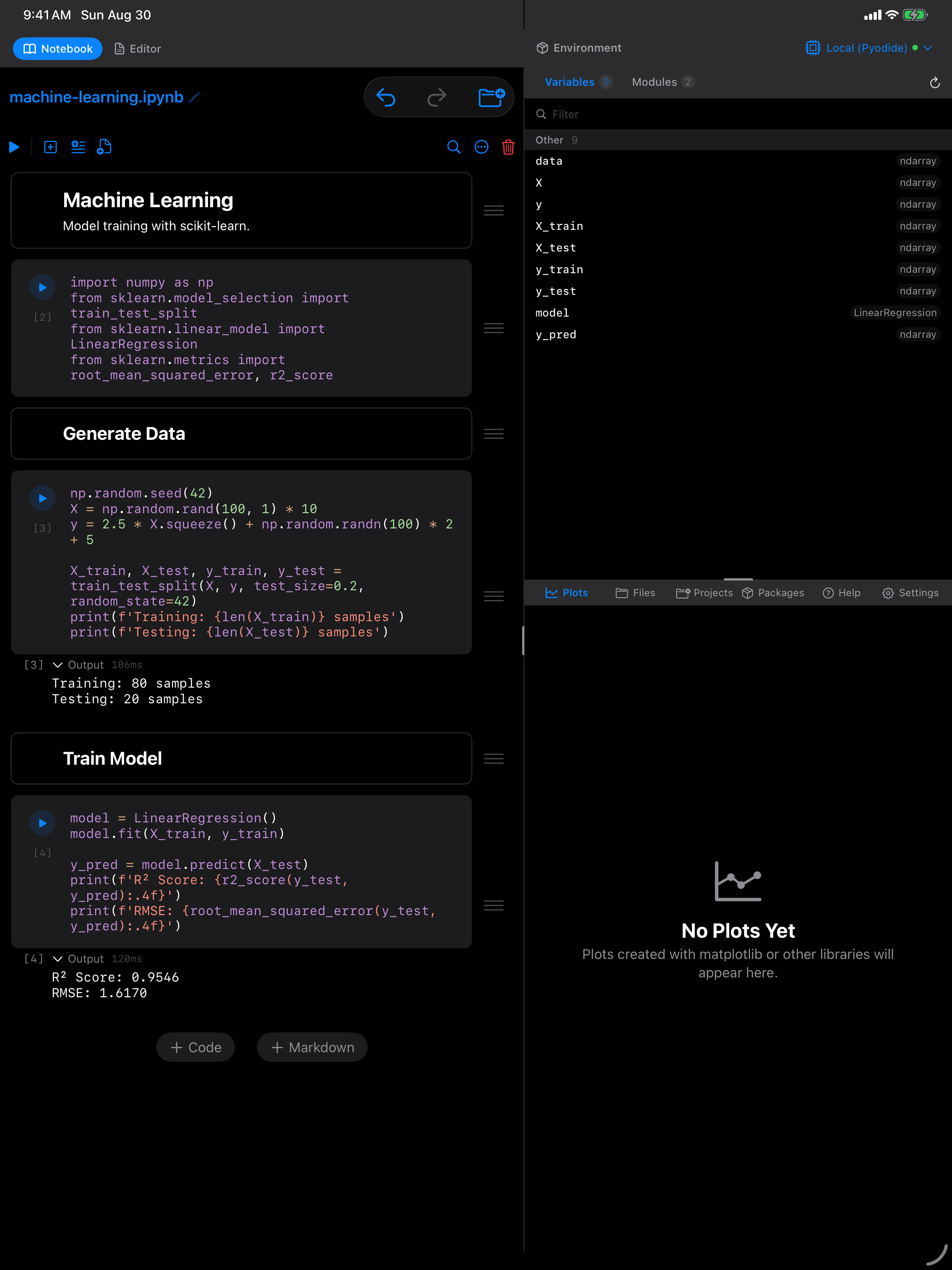Image resolution: width=952 pixels, height=1270 pixels.
Task: Grab the imports cell drag handle
Action: click(x=494, y=328)
